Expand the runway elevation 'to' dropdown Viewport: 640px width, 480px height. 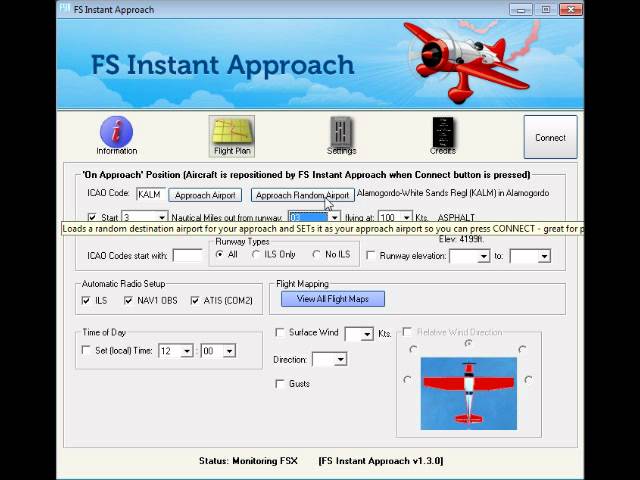click(x=544, y=256)
